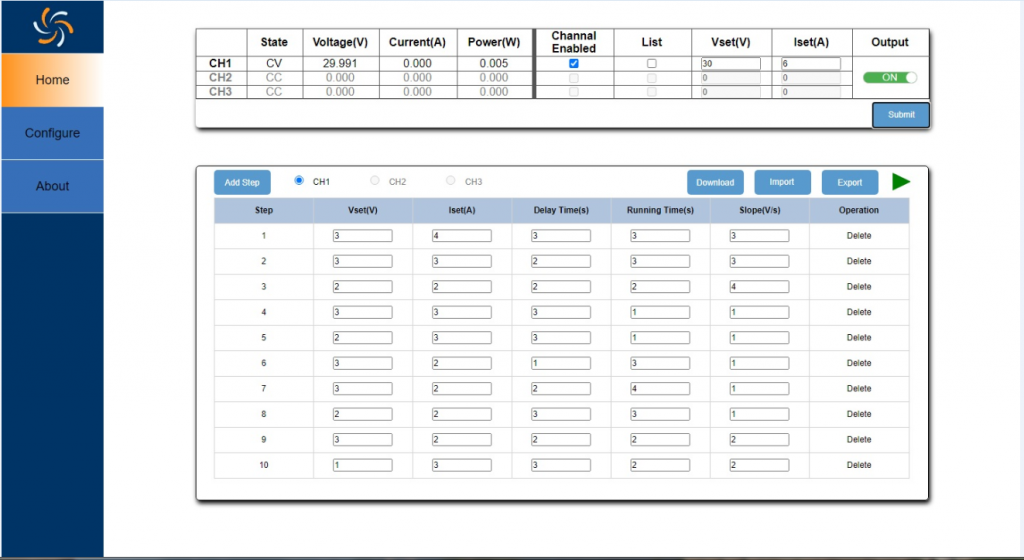Open the Configure sidebar tab
The width and height of the screenshot is (1024, 560).
click(52, 133)
